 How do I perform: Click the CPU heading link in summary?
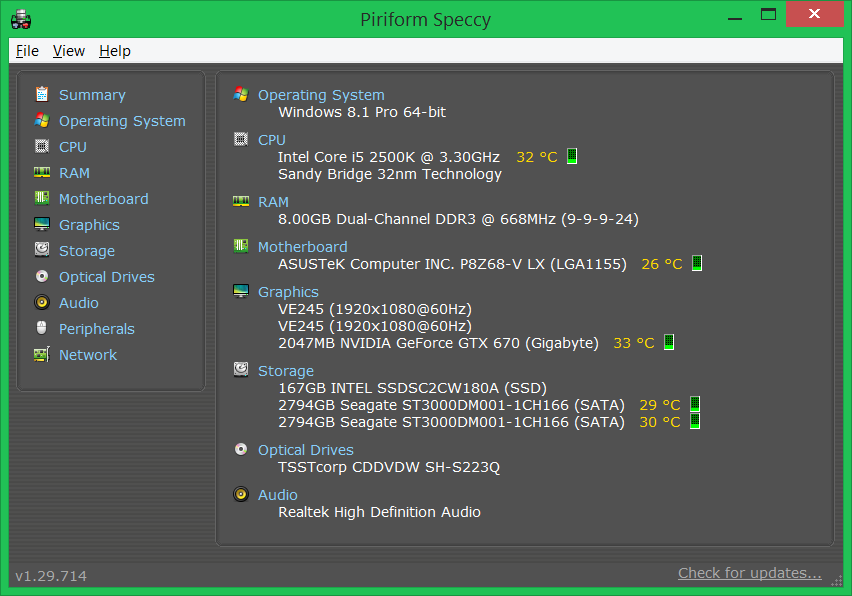point(272,140)
